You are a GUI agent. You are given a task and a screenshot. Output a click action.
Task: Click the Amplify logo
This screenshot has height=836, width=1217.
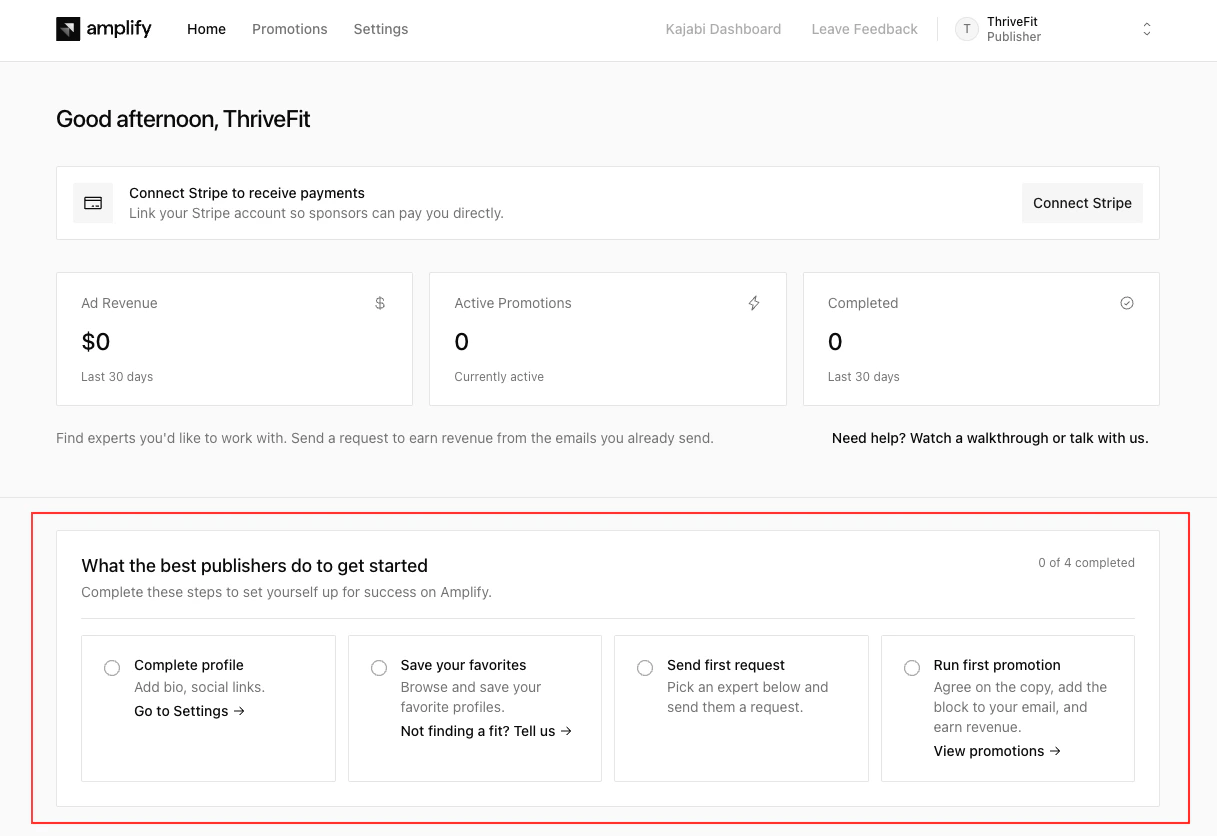click(104, 29)
